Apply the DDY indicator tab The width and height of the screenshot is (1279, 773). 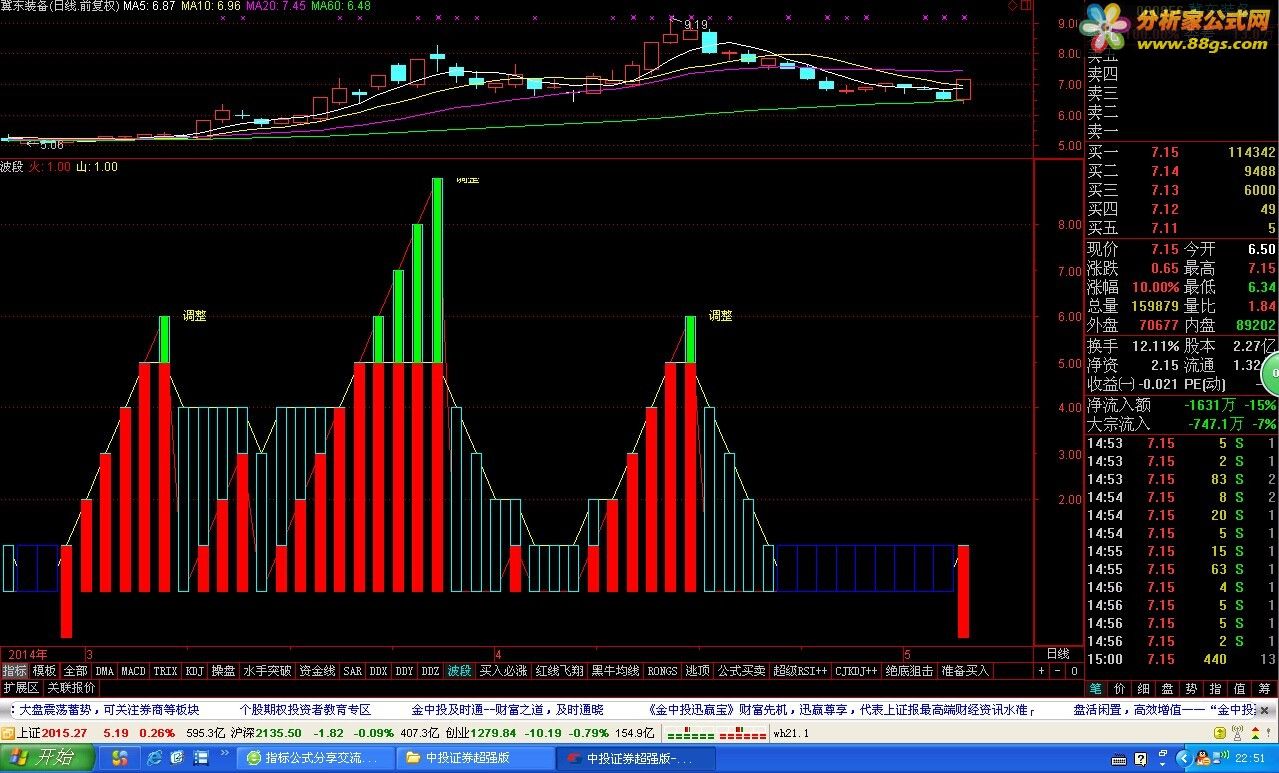click(x=404, y=671)
